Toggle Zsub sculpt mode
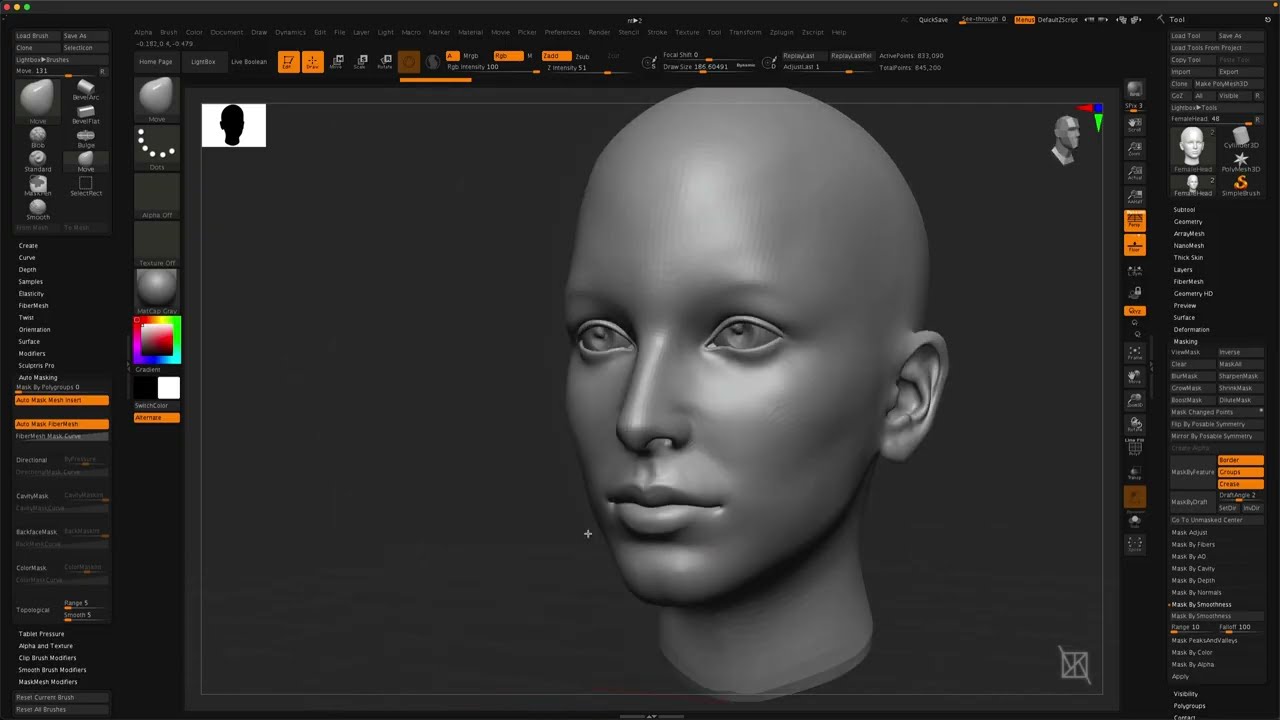 coord(582,56)
